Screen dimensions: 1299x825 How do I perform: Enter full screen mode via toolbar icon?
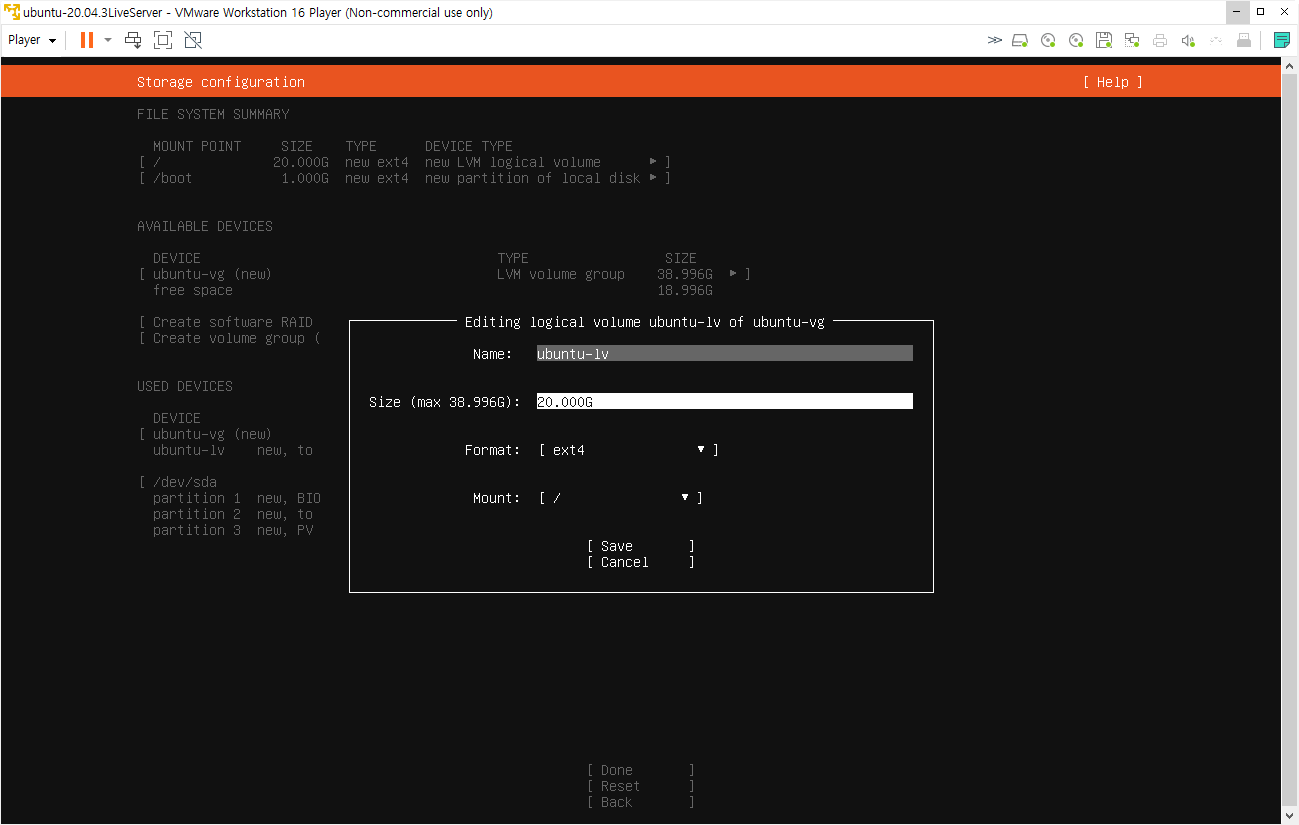[163, 40]
